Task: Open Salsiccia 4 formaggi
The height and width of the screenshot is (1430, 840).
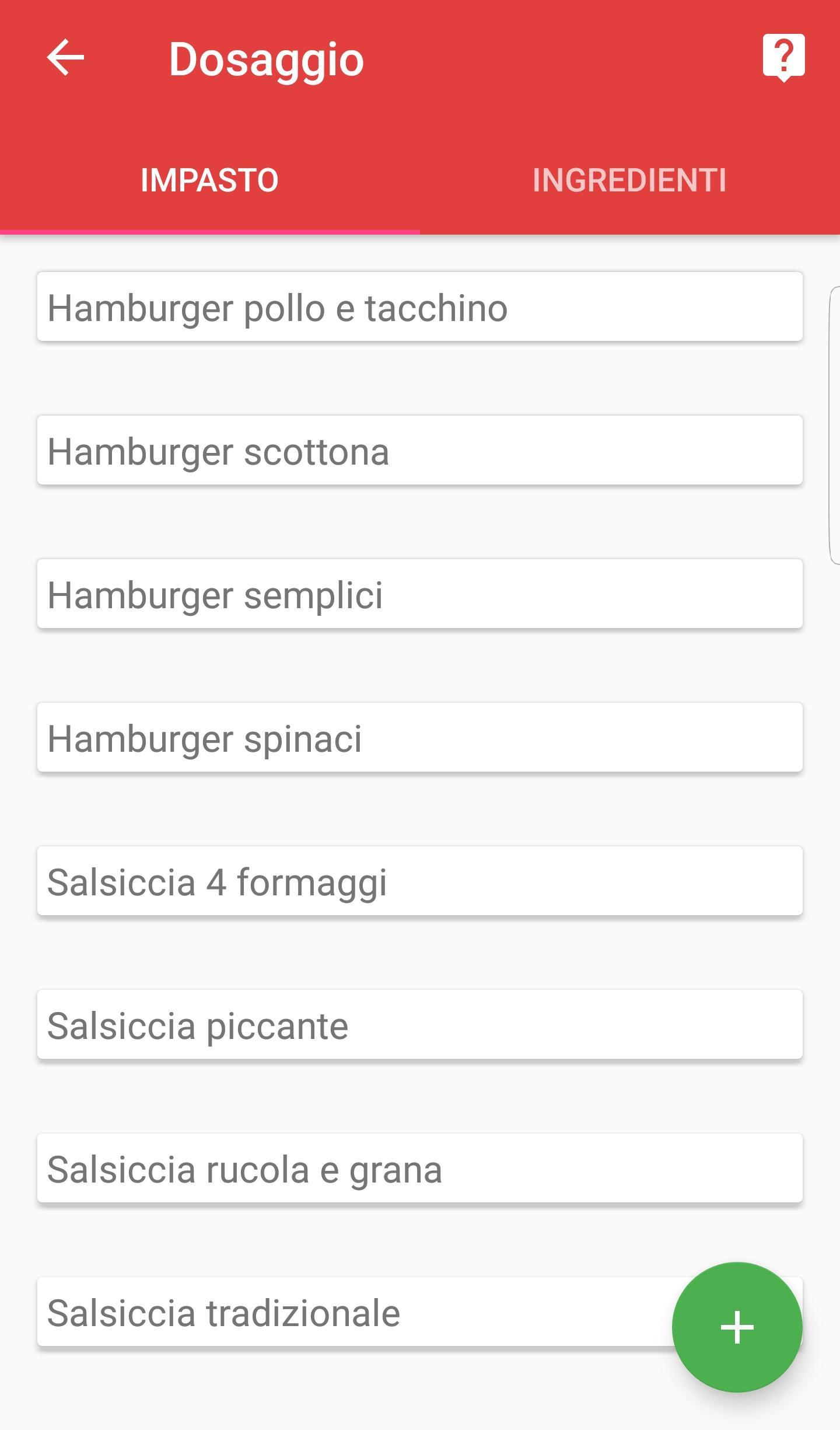Action: coord(420,881)
